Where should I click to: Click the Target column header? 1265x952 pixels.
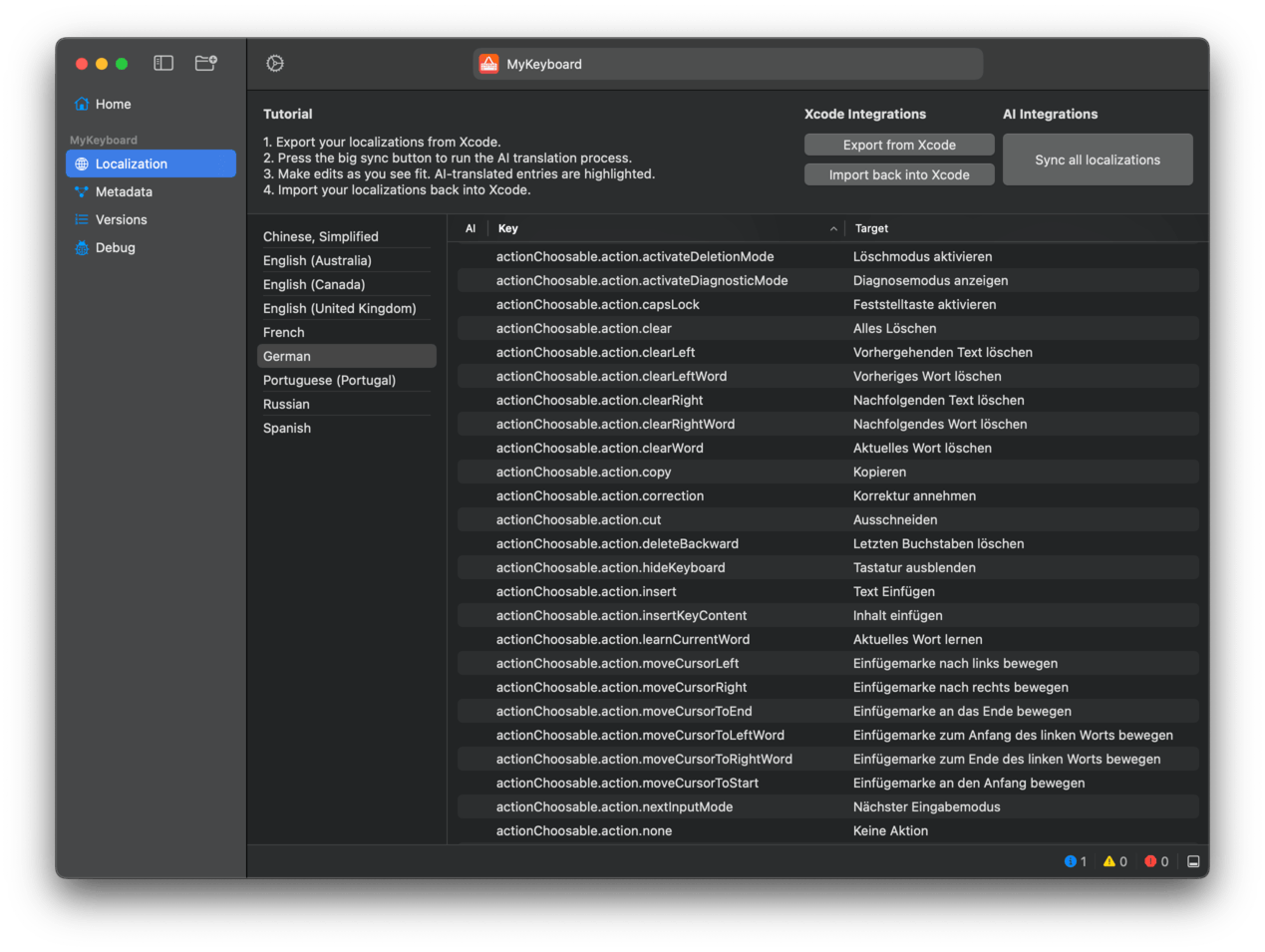871,228
